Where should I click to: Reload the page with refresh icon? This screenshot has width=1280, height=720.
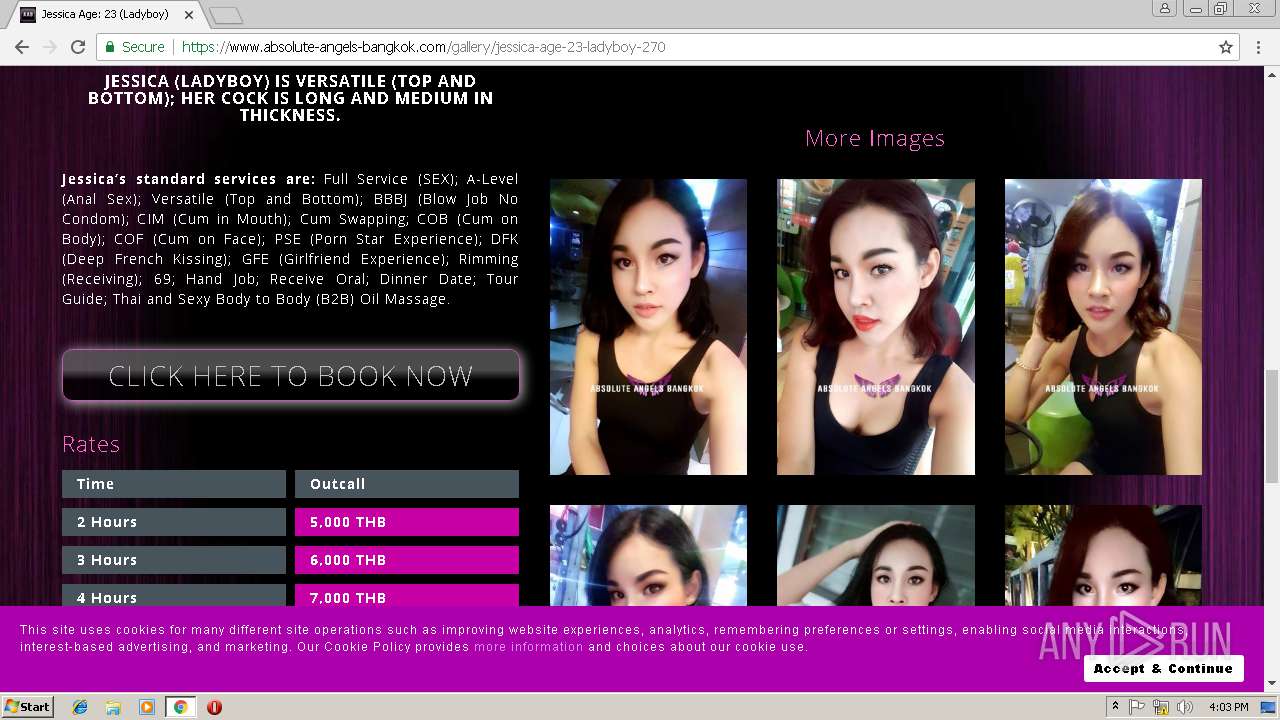coord(78,47)
